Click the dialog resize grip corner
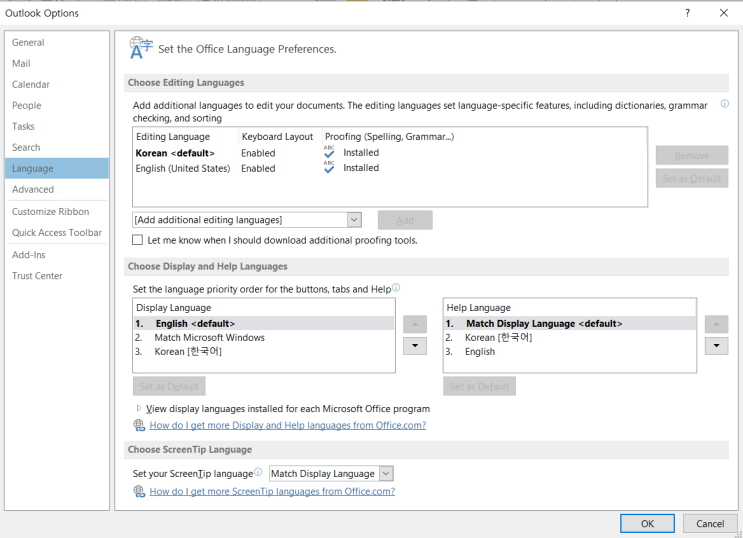 738,533
